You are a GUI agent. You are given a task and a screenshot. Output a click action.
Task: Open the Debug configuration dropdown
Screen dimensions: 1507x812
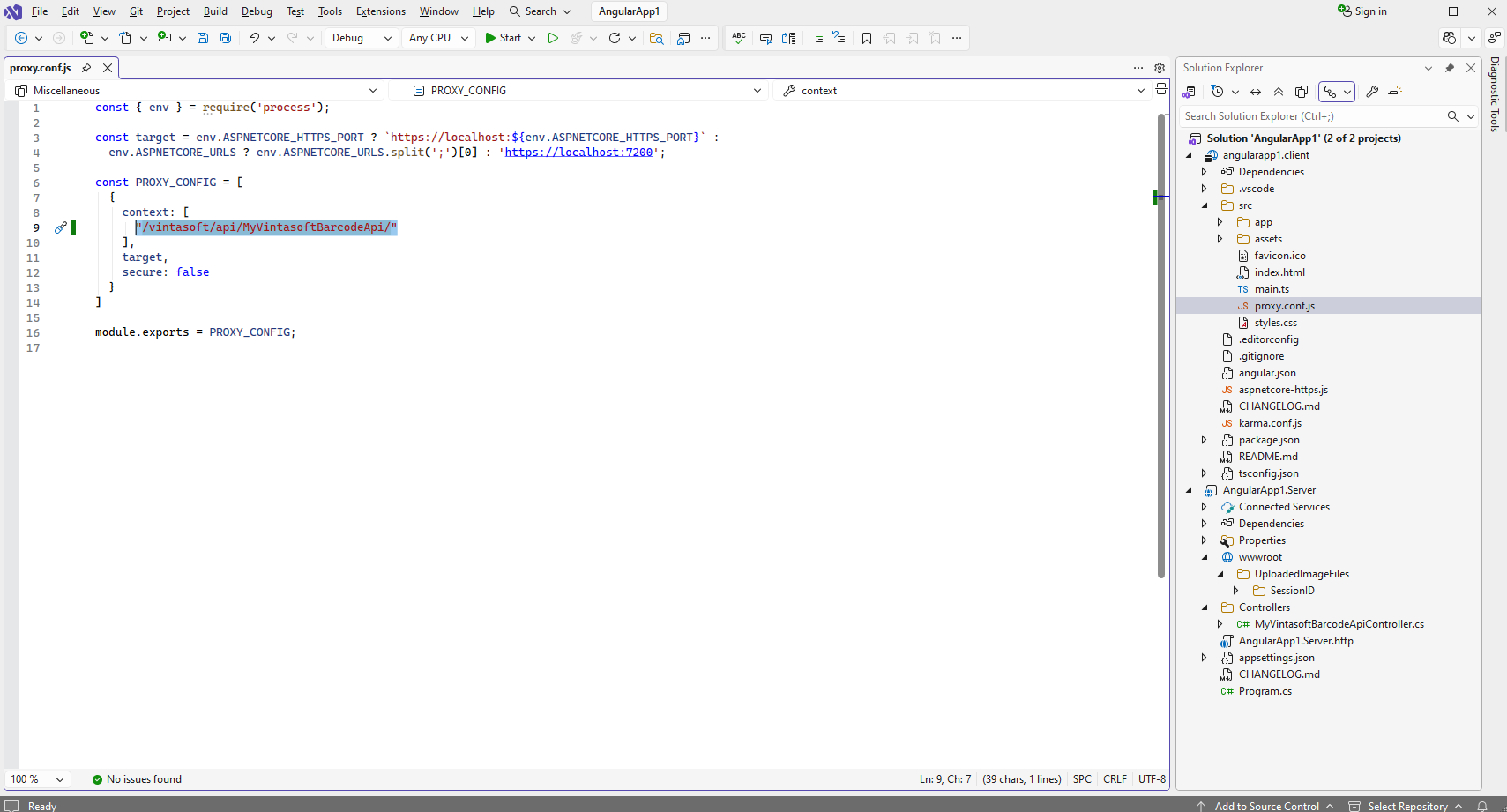point(362,38)
